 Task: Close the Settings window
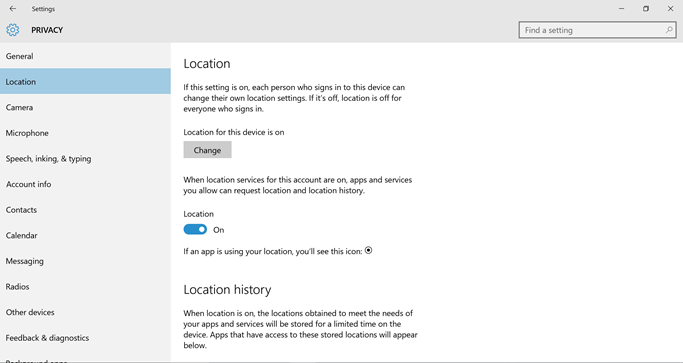[670, 9]
